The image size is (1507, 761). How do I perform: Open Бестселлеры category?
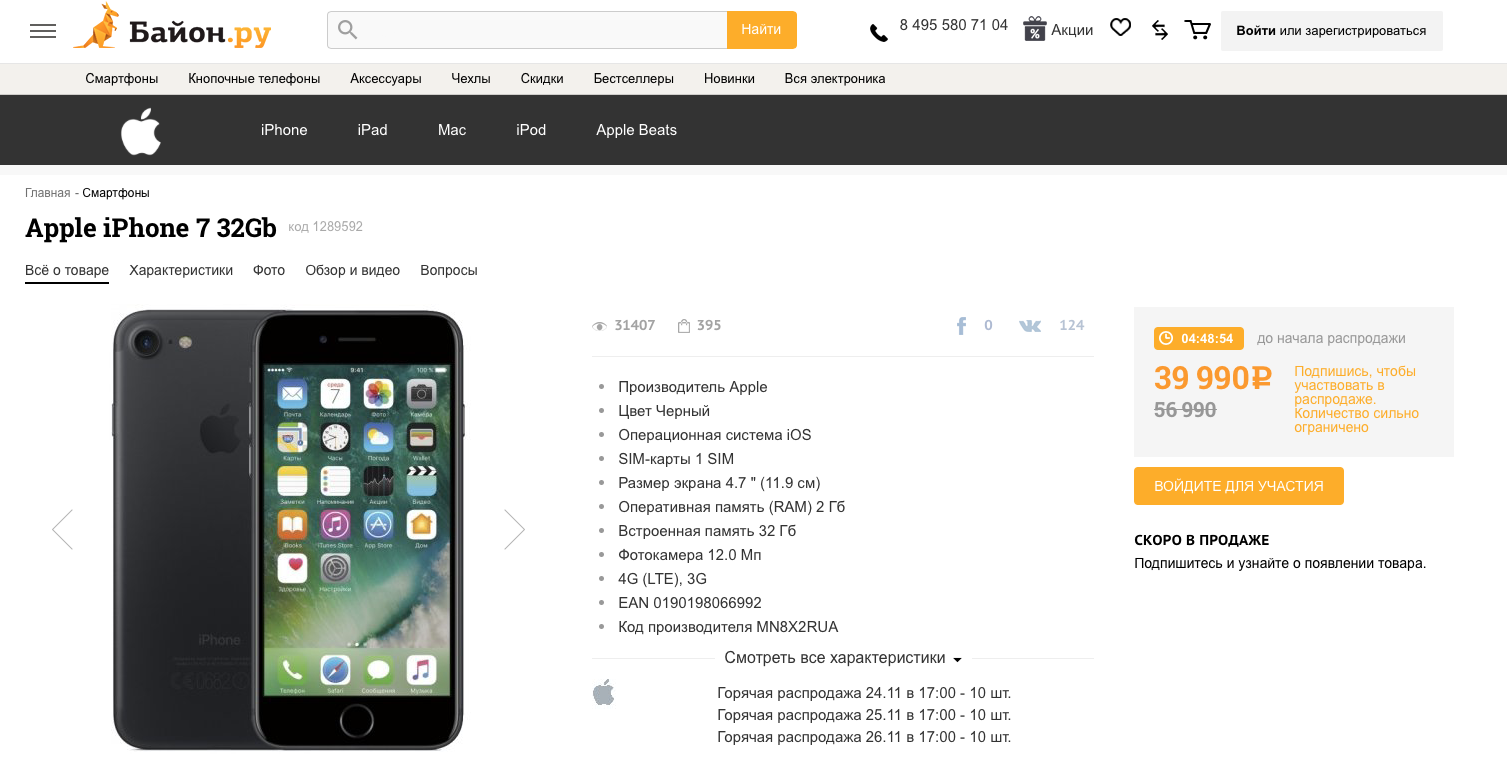[634, 78]
